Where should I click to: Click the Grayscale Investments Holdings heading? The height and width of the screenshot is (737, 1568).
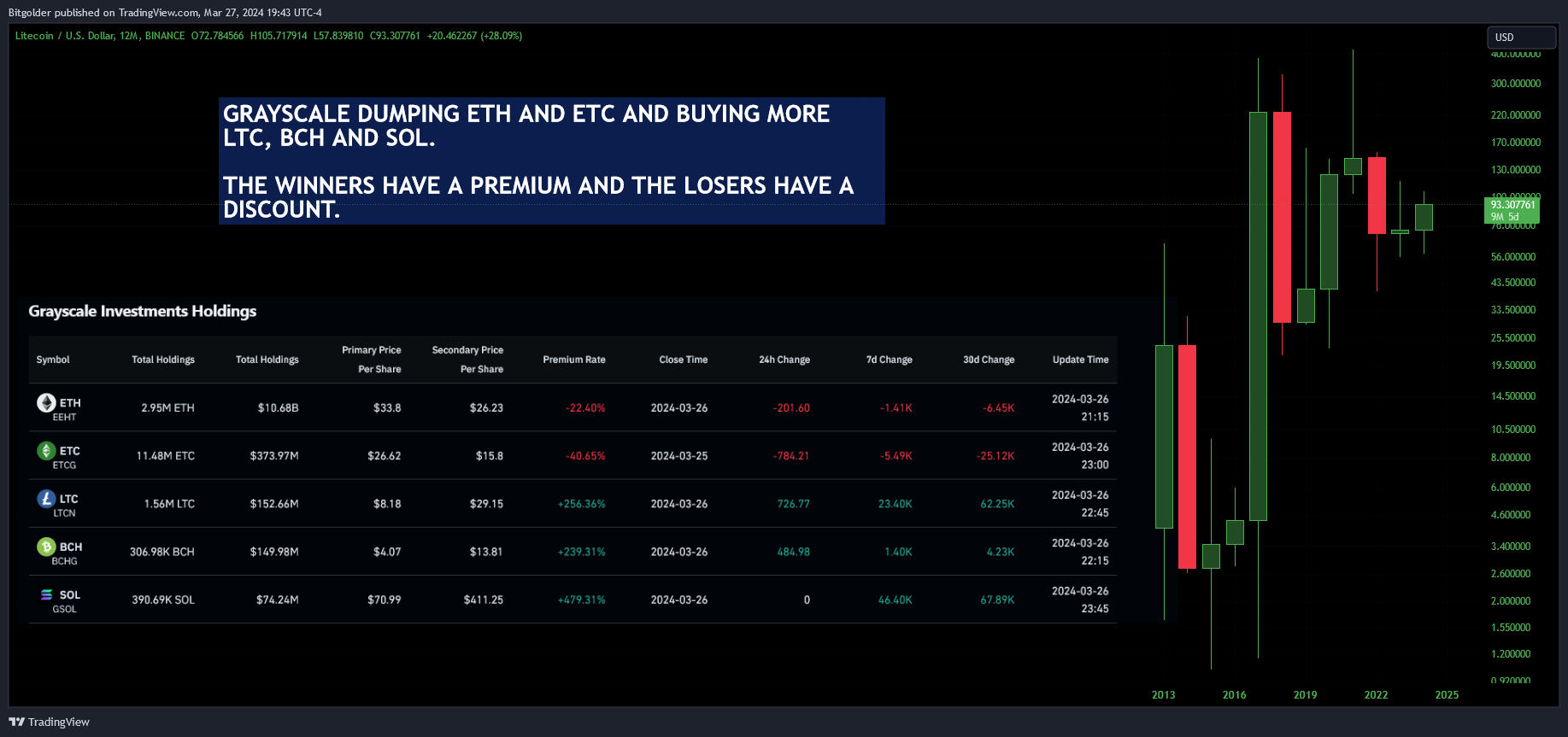click(x=143, y=312)
